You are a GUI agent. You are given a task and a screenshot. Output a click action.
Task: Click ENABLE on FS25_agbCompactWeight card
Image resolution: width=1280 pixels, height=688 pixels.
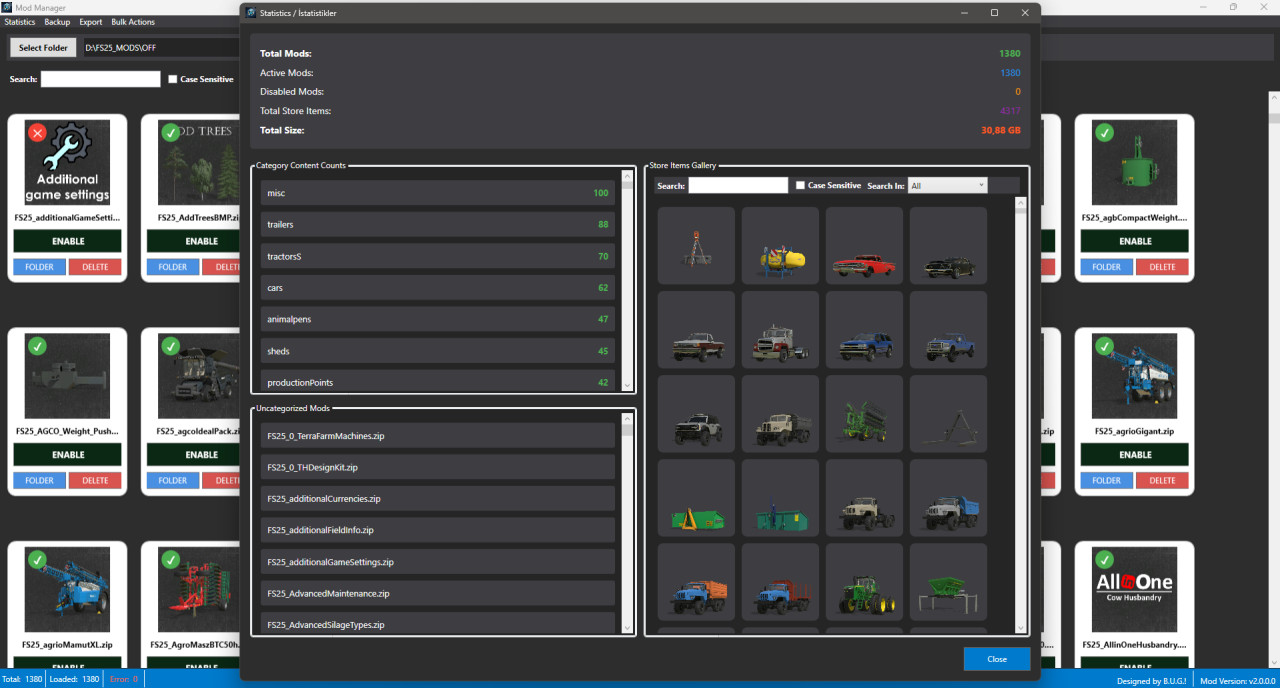[1135, 241]
